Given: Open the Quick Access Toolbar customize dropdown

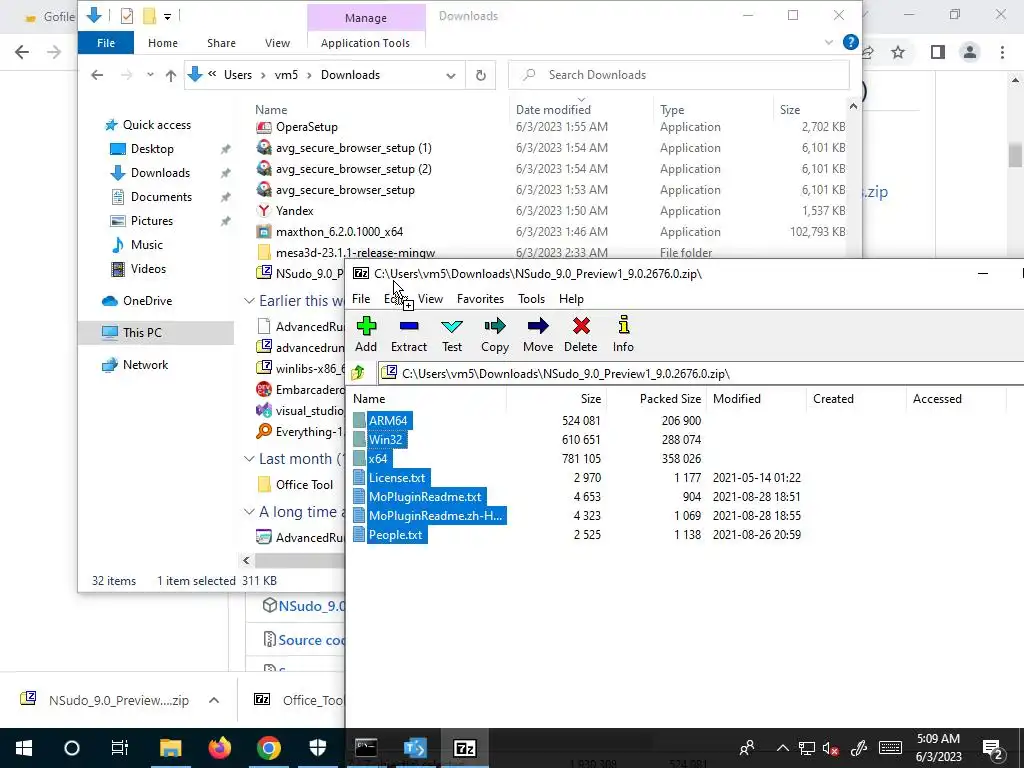Looking at the screenshot, I should (167, 16).
